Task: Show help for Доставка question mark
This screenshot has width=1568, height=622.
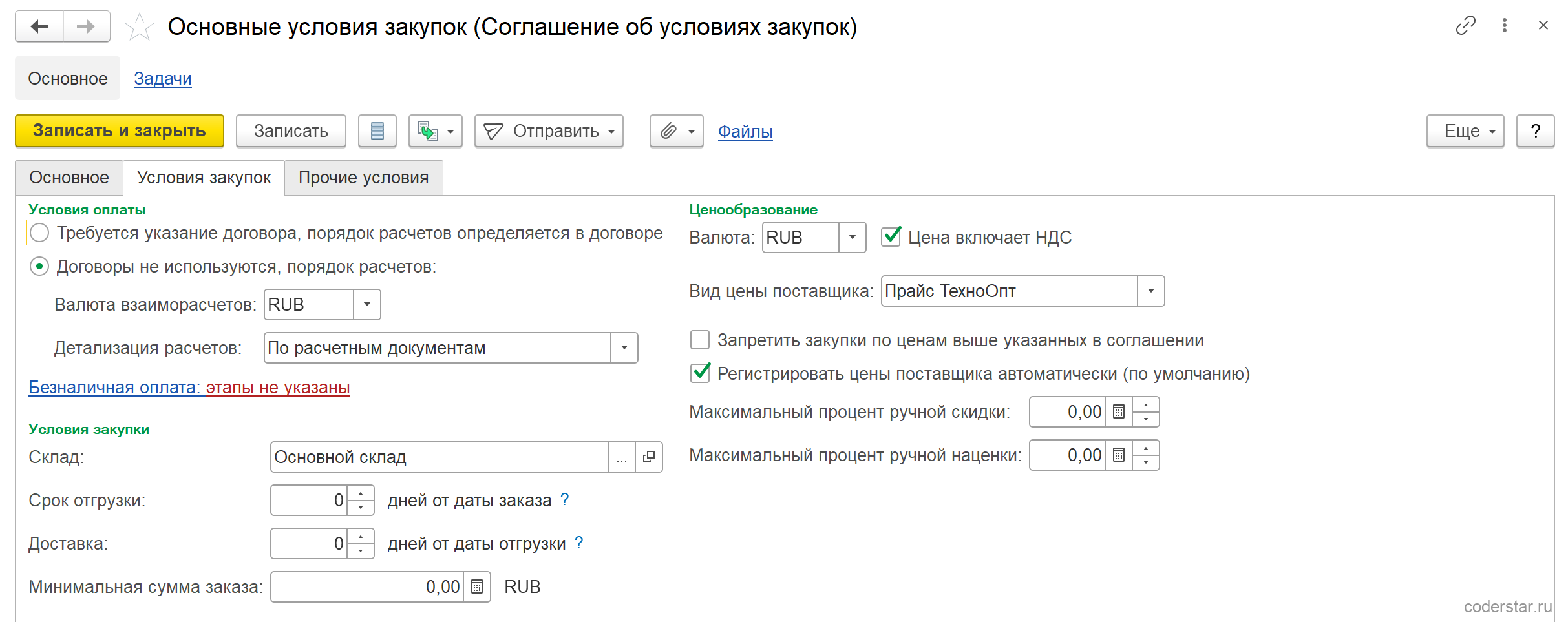Action: [x=579, y=543]
